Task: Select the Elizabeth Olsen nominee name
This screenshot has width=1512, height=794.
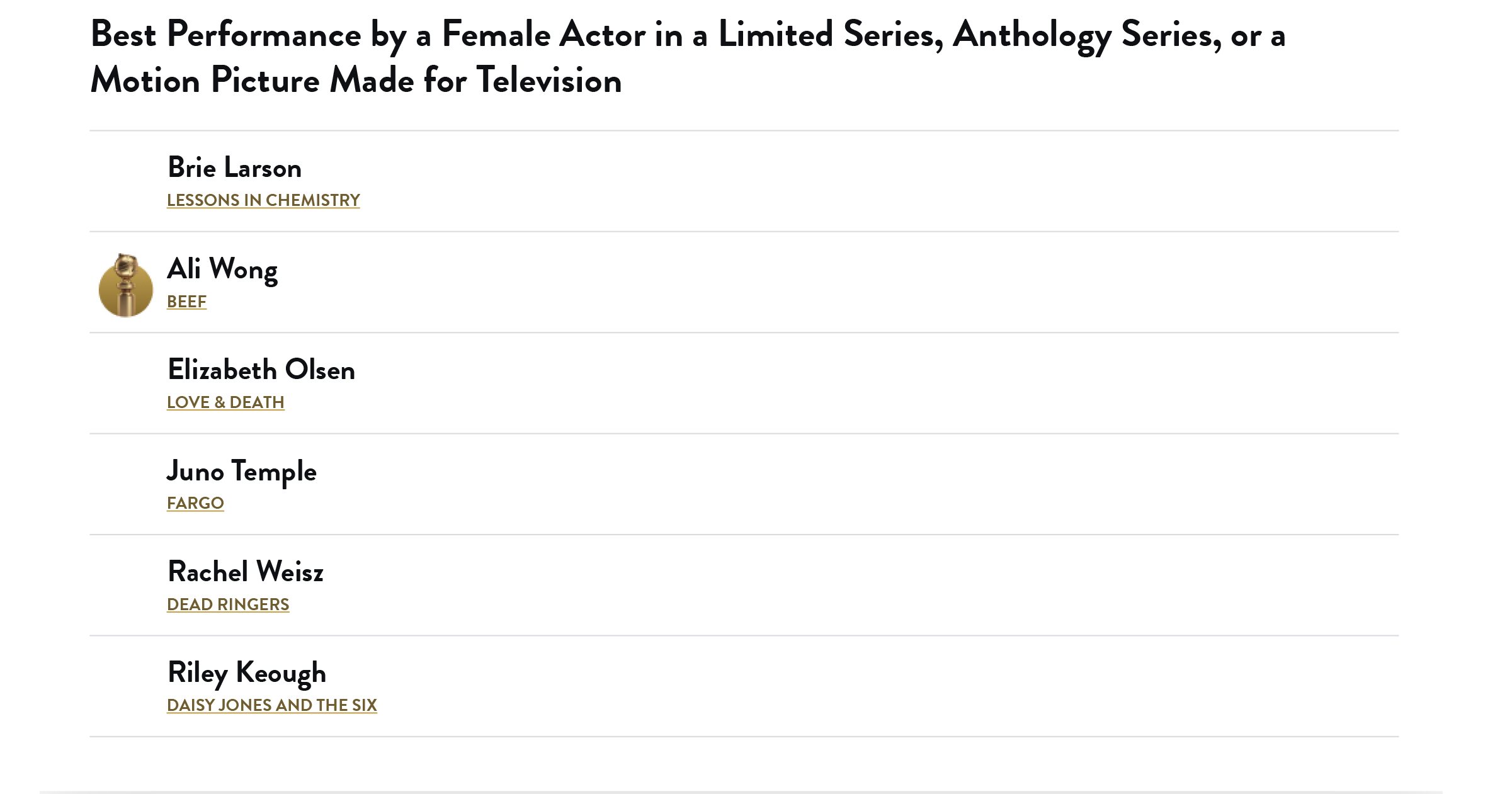Action: 261,370
